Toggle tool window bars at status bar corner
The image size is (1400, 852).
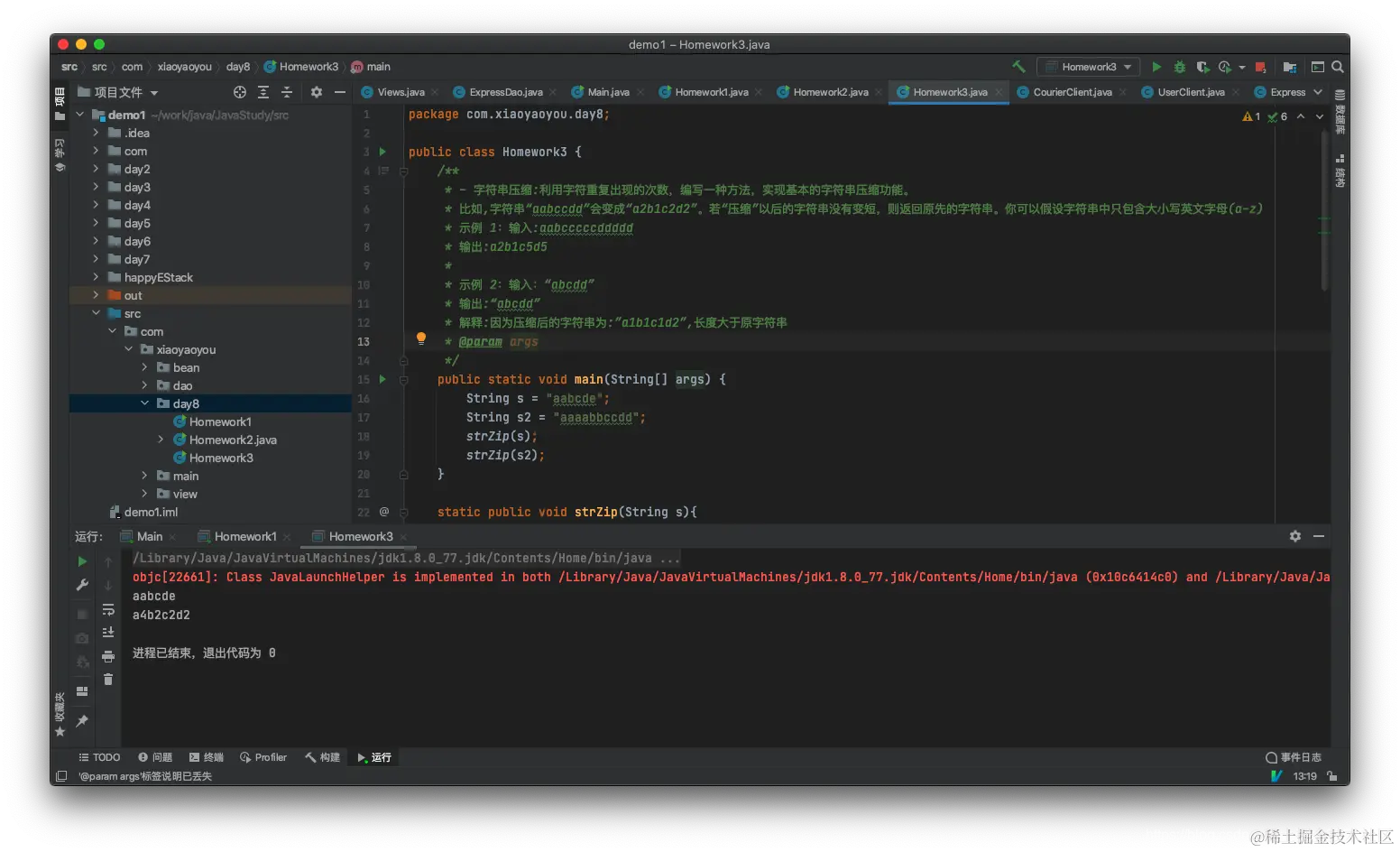pyautogui.click(x=61, y=776)
